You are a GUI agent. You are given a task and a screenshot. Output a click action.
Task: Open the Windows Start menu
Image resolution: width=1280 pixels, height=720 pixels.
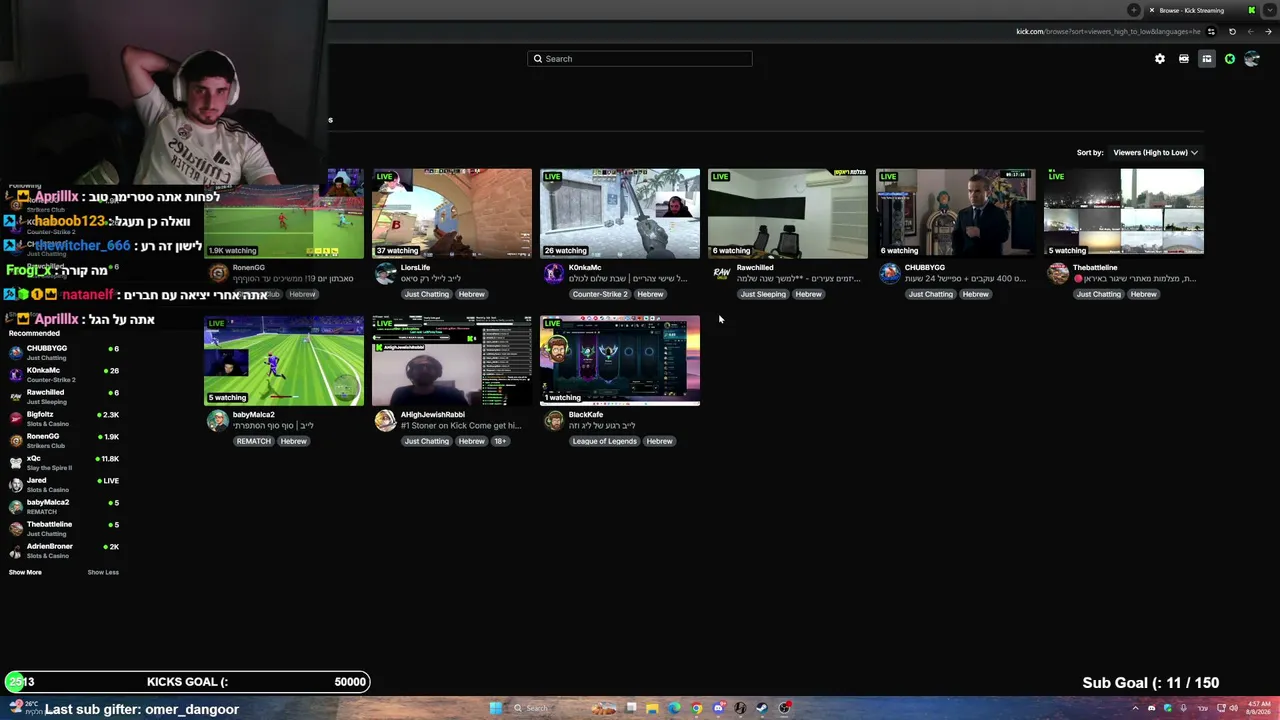click(x=495, y=709)
